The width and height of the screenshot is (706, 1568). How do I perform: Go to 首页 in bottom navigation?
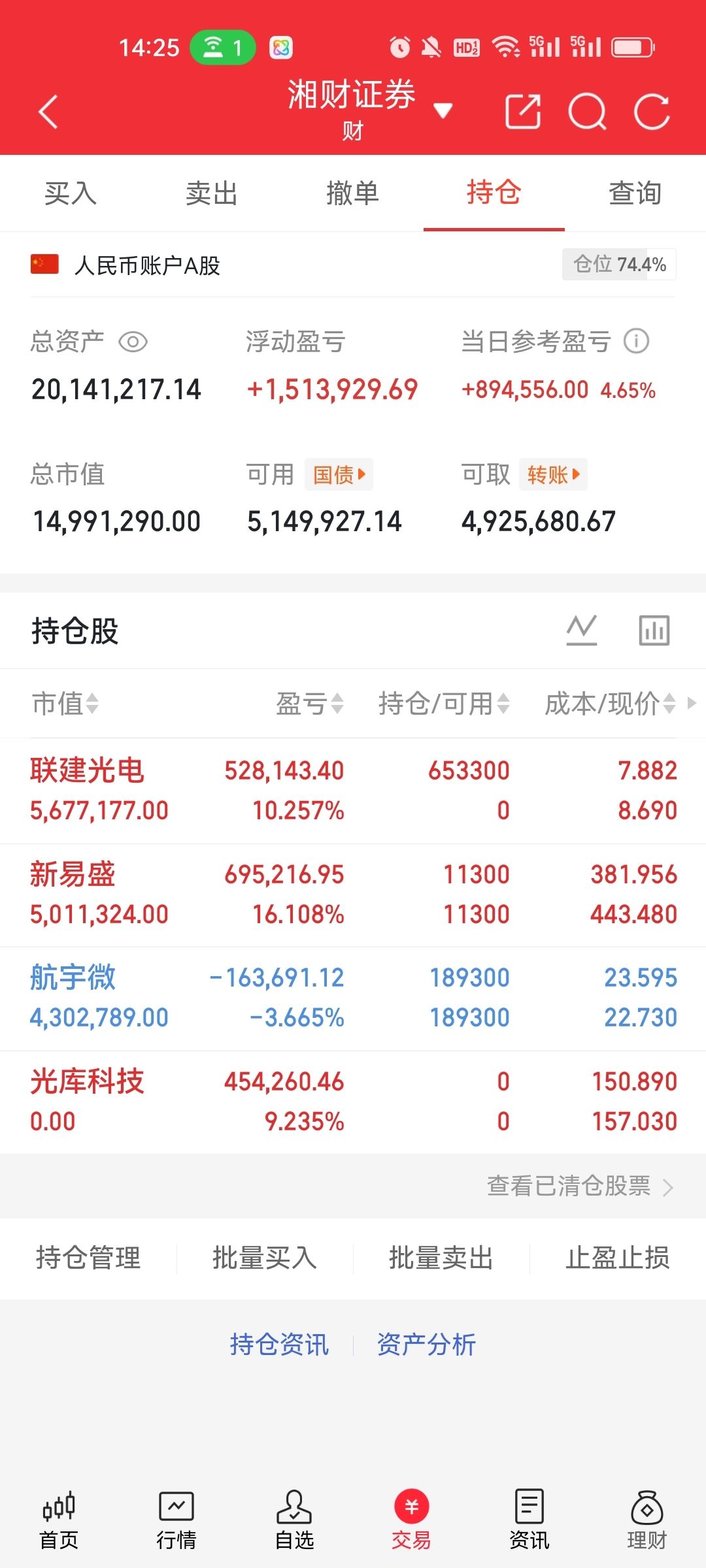coord(59,1521)
